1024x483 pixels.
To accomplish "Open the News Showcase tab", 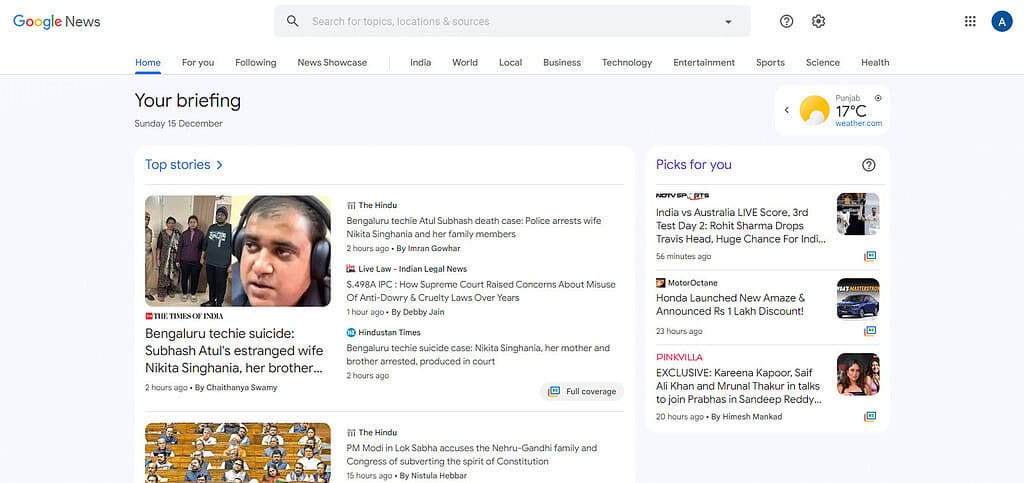I will pyautogui.click(x=332, y=63).
